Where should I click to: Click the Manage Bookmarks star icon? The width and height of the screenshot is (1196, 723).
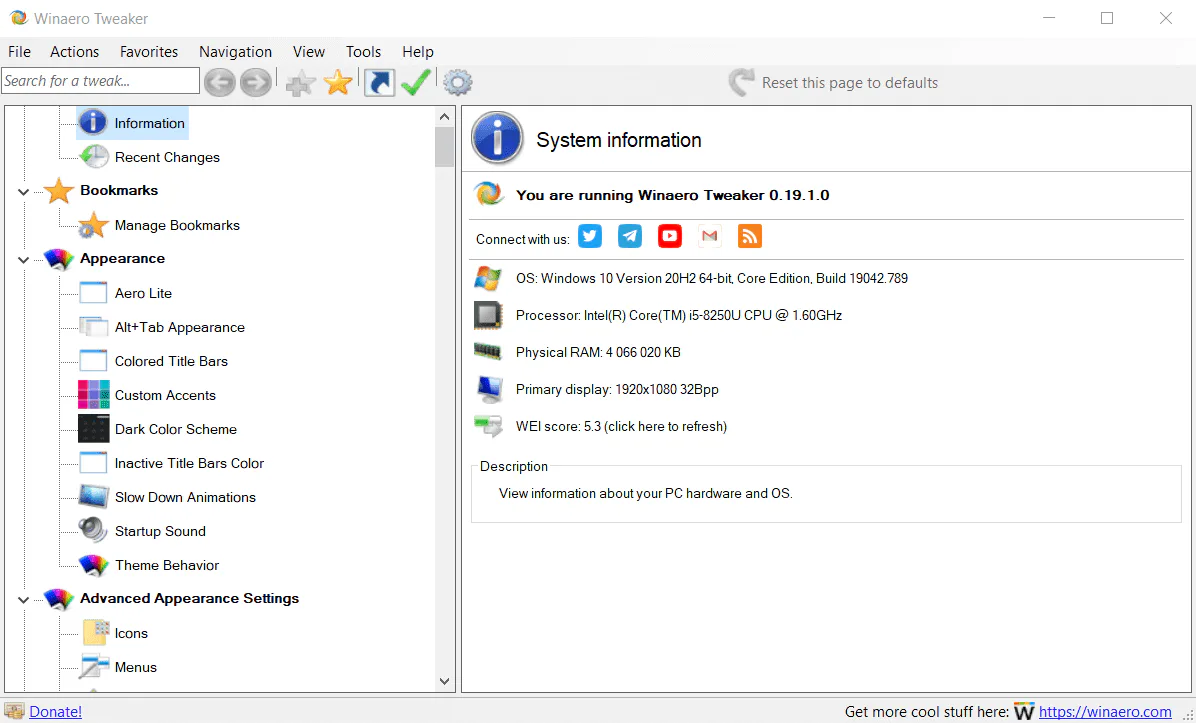pos(93,225)
